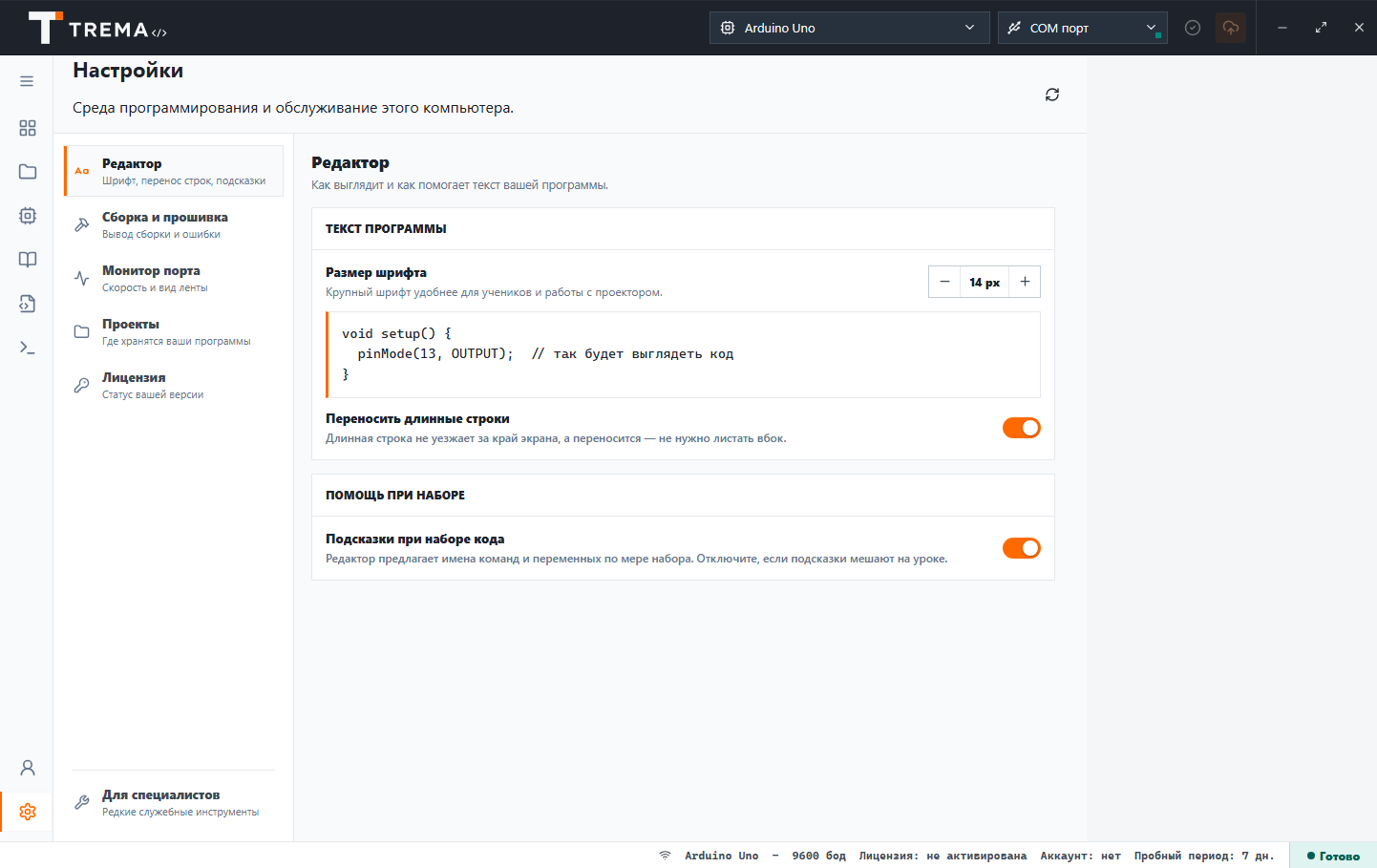The width and height of the screenshot is (1377, 868).
Task: Open the user account icon in sidebar
Action: coord(27,768)
